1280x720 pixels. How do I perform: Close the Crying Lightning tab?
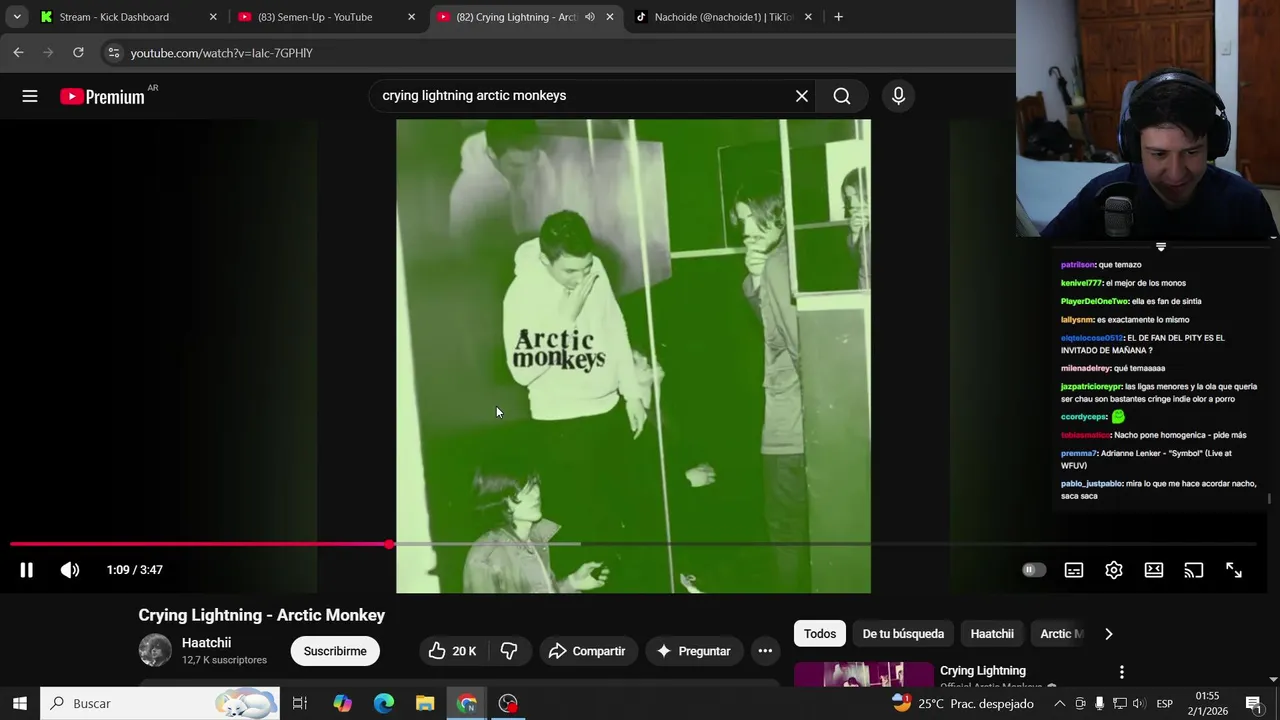610,17
